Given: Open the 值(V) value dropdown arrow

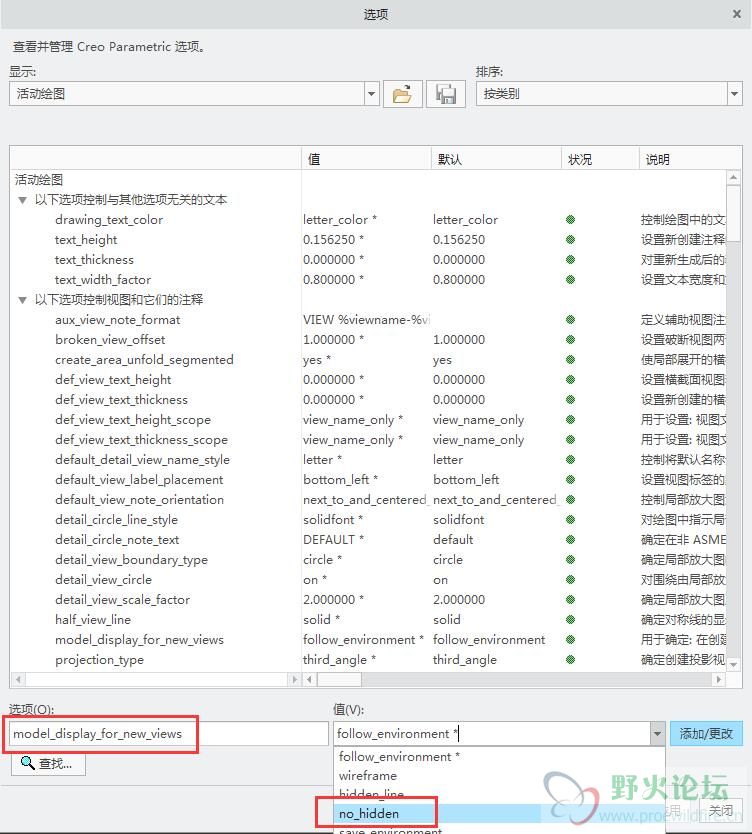Looking at the screenshot, I should point(657,733).
